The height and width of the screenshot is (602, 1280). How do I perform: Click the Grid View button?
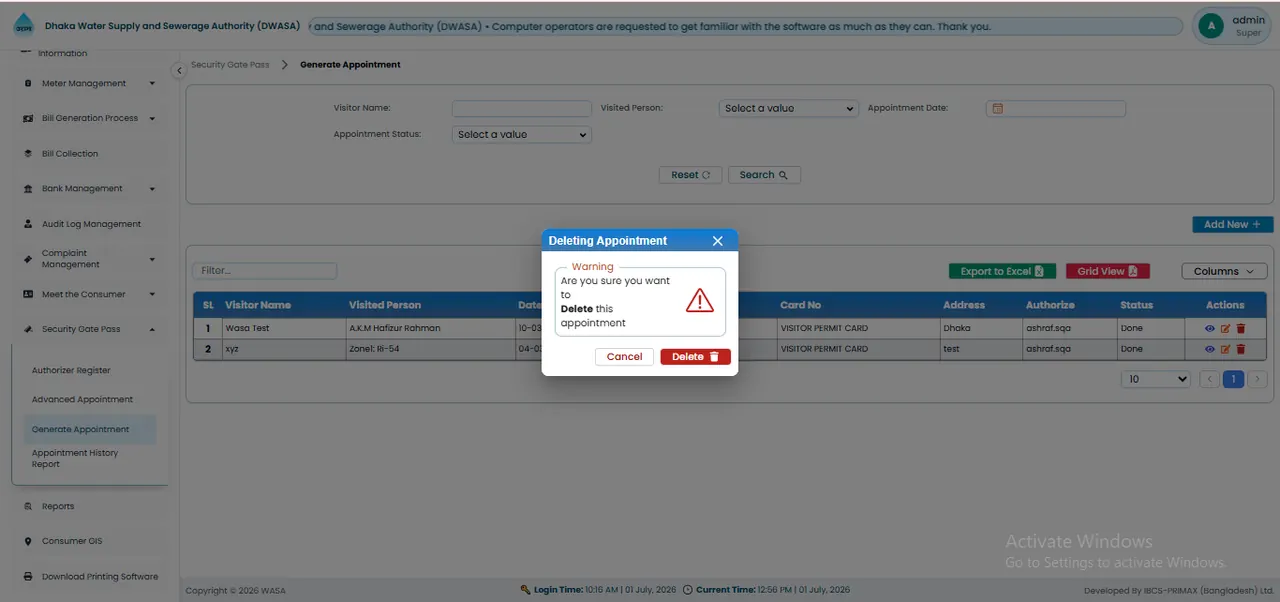pos(1108,271)
